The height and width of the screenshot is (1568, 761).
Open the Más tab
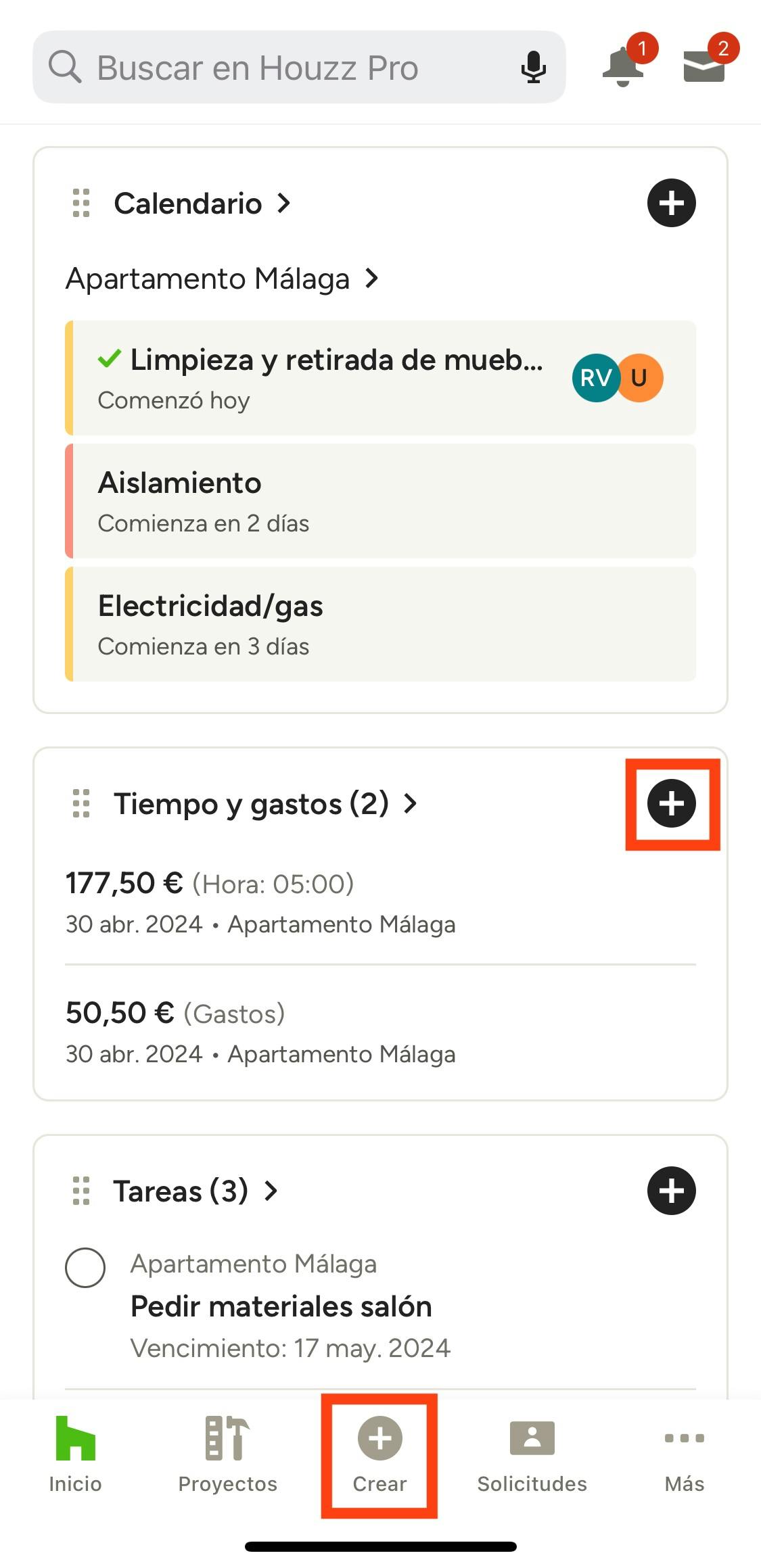click(x=684, y=1454)
